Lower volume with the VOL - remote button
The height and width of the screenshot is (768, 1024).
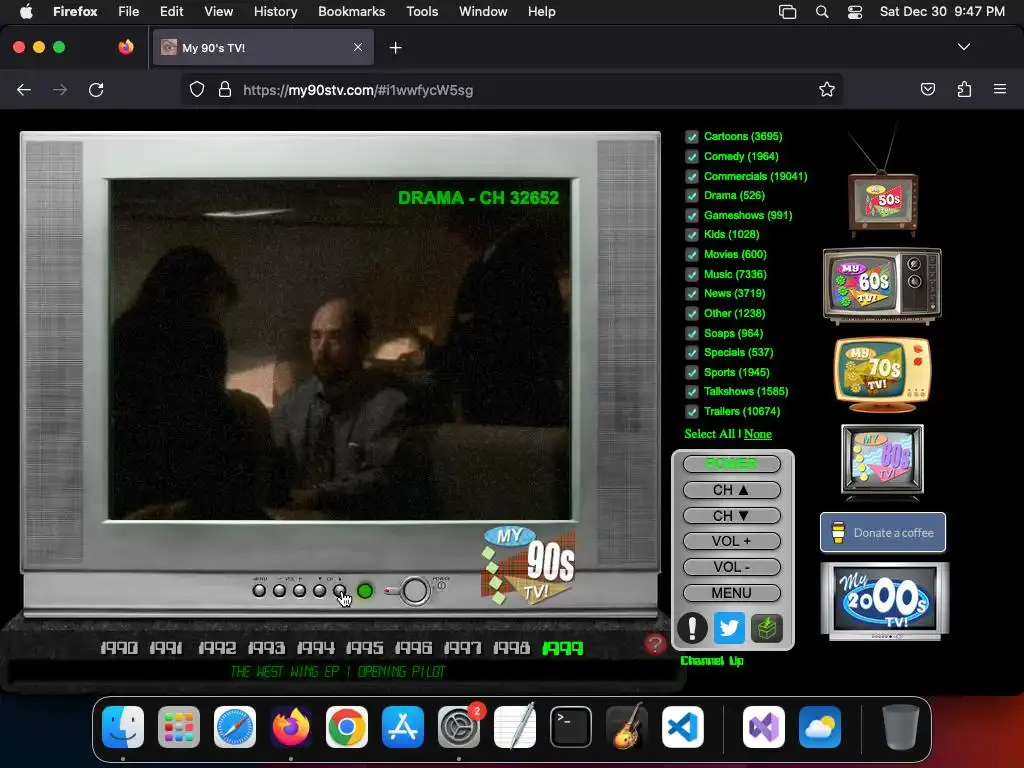click(x=731, y=567)
